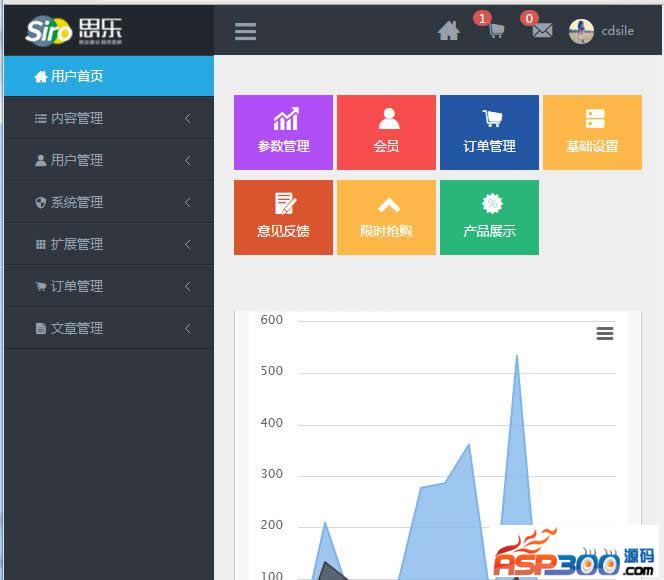This screenshot has width=664, height=580.
Task: Click the edit-note icon on 意见反馈 tile
Action: tap(285, 203)
